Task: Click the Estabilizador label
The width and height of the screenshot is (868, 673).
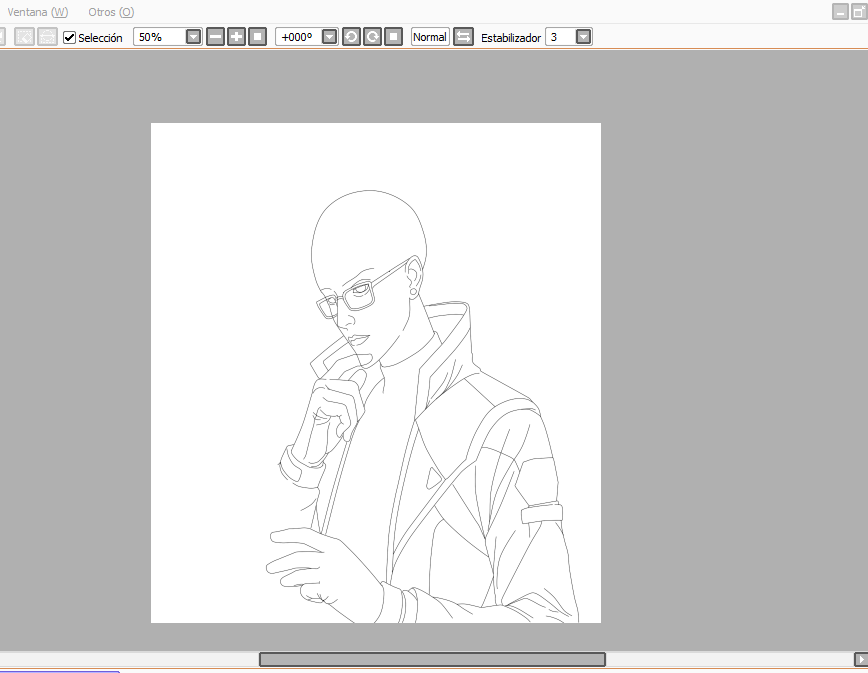Action: point(510,38)
